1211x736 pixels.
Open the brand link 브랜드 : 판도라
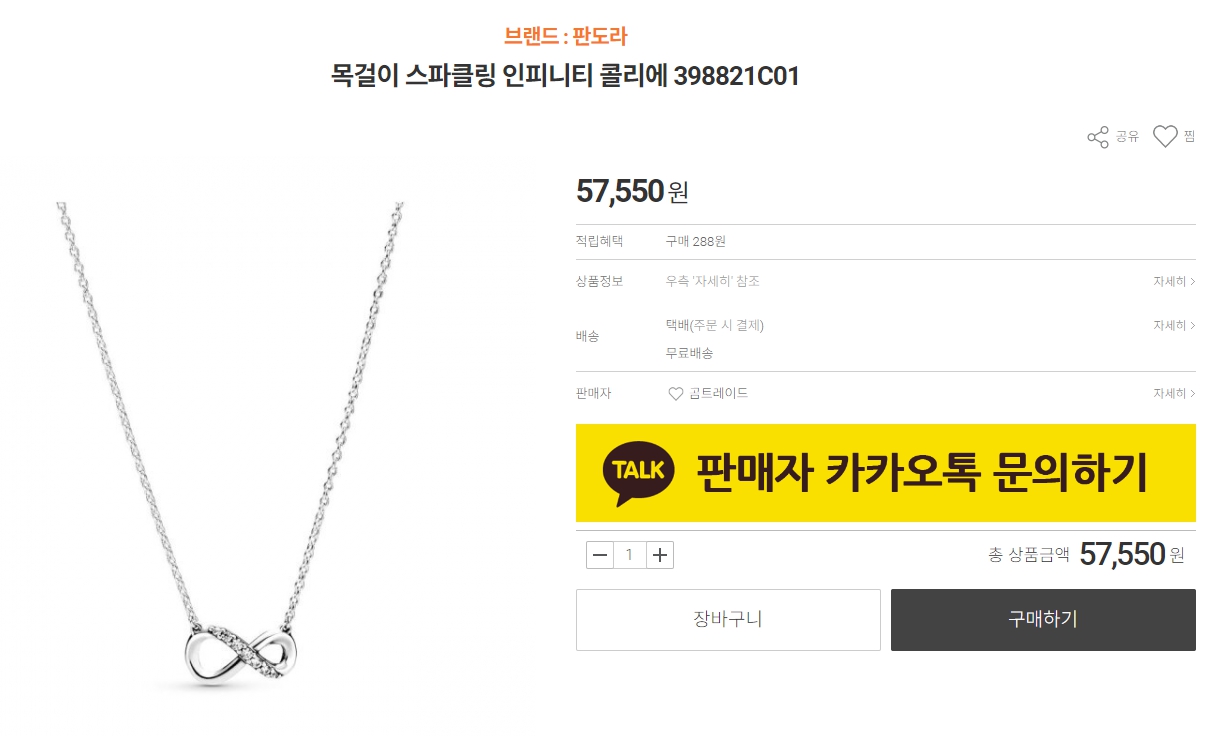pos(566,37)
